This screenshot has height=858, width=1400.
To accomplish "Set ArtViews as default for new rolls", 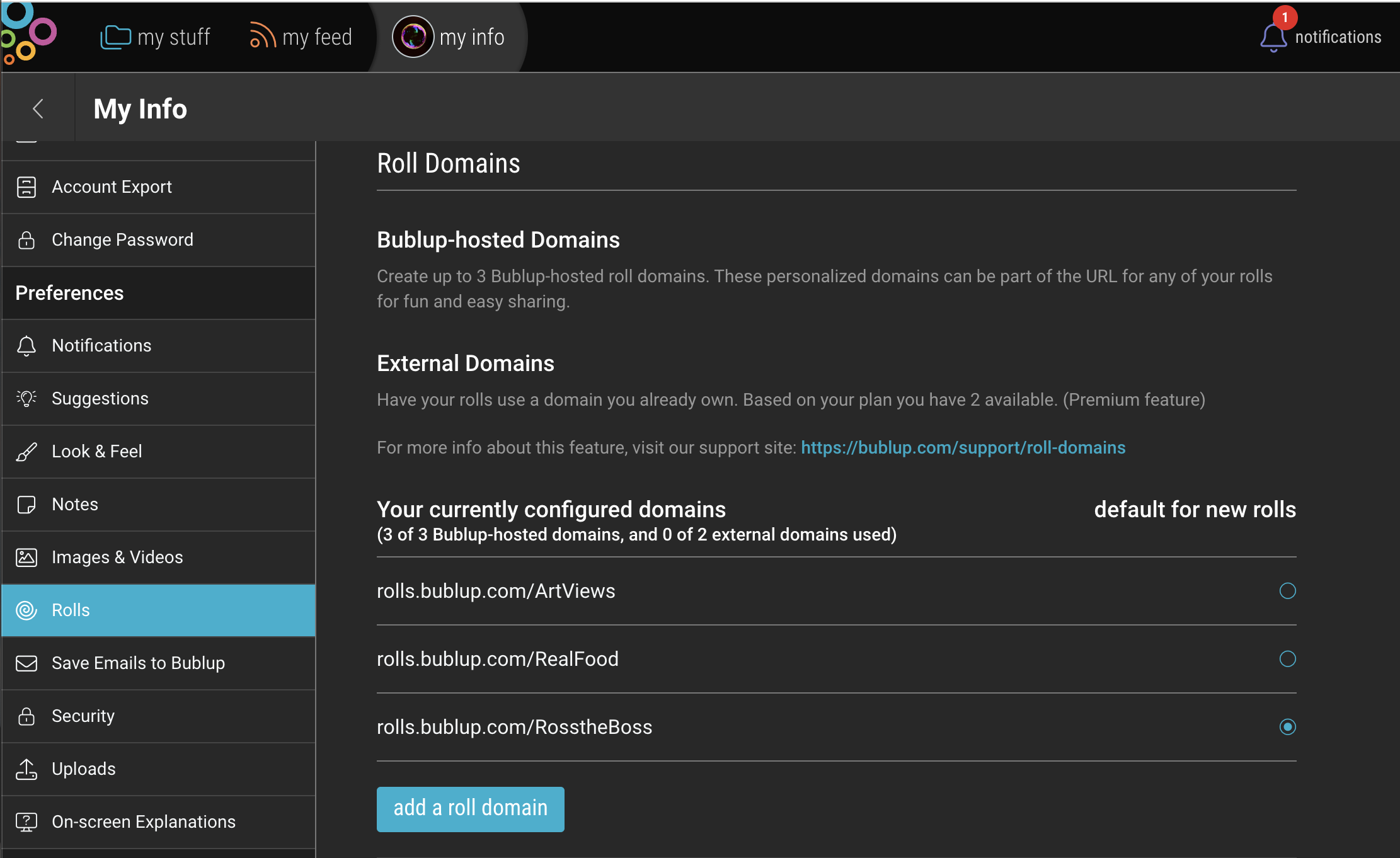I will (x=1288, y=591).
